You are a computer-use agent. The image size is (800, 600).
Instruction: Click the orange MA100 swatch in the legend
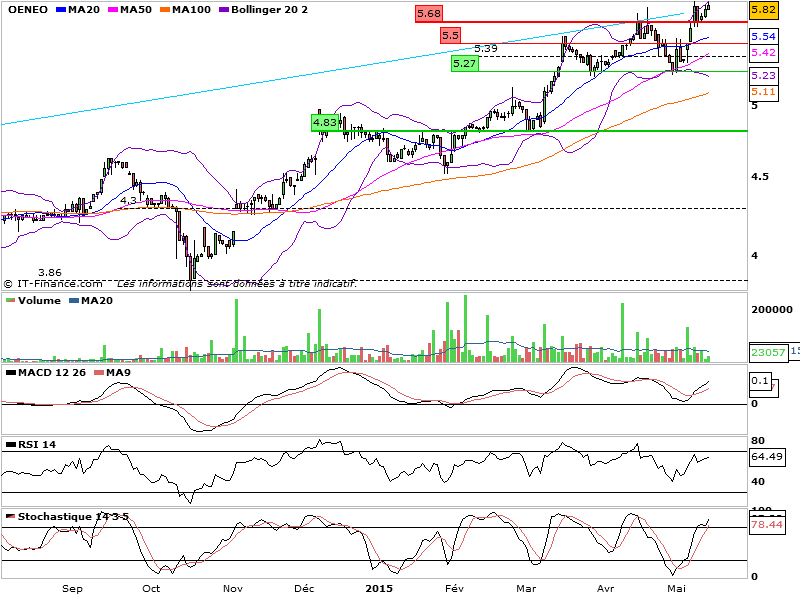[x=165, y=10]
